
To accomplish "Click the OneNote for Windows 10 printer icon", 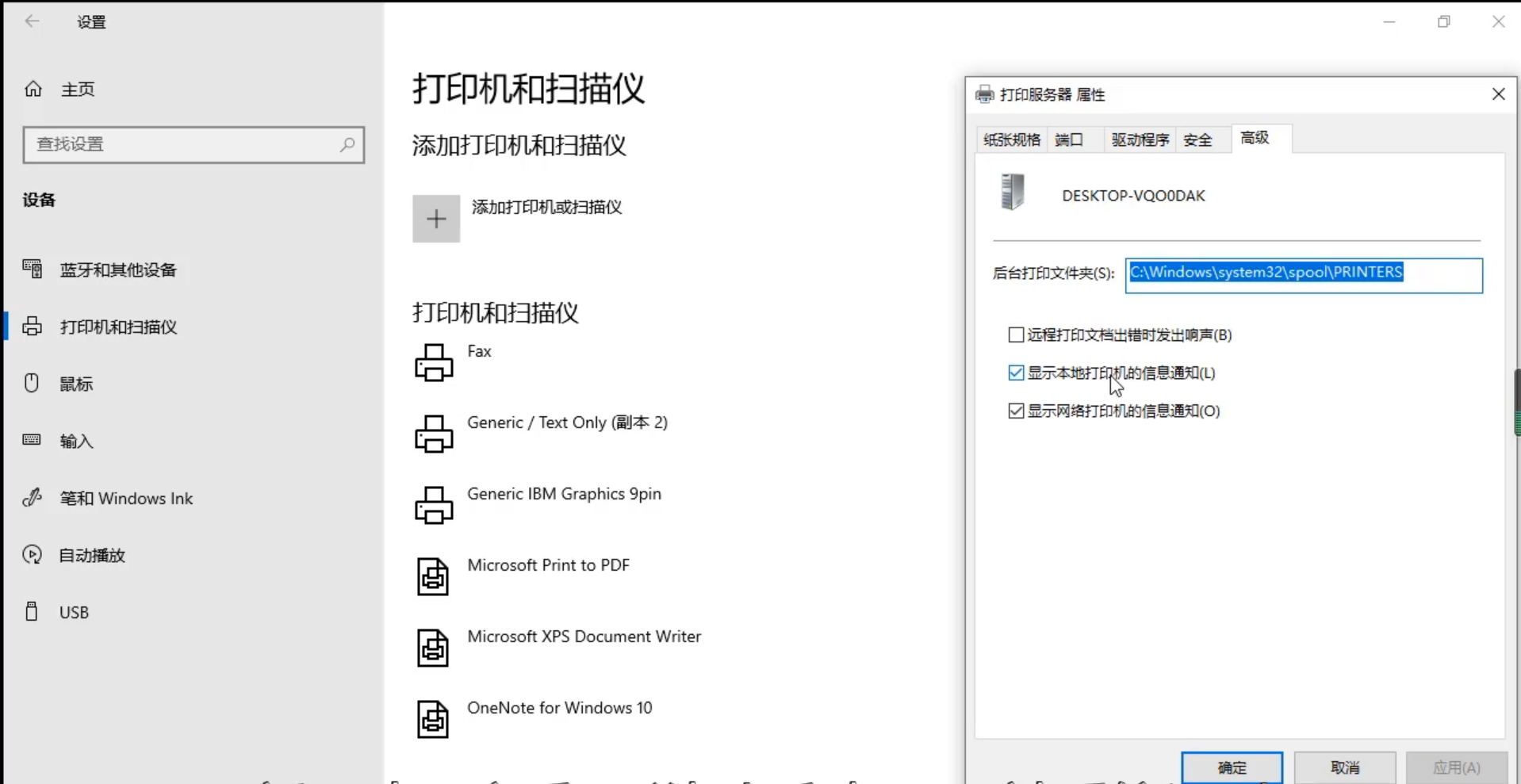I will 433,719.
